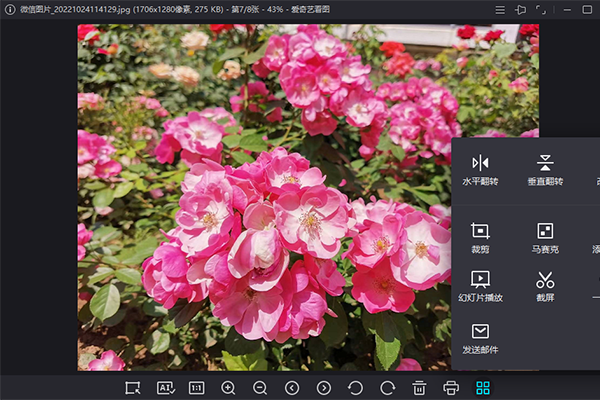The height and width of the screenshot is (400, 600).
Task: Print the current image
Action: click(451, 387)
